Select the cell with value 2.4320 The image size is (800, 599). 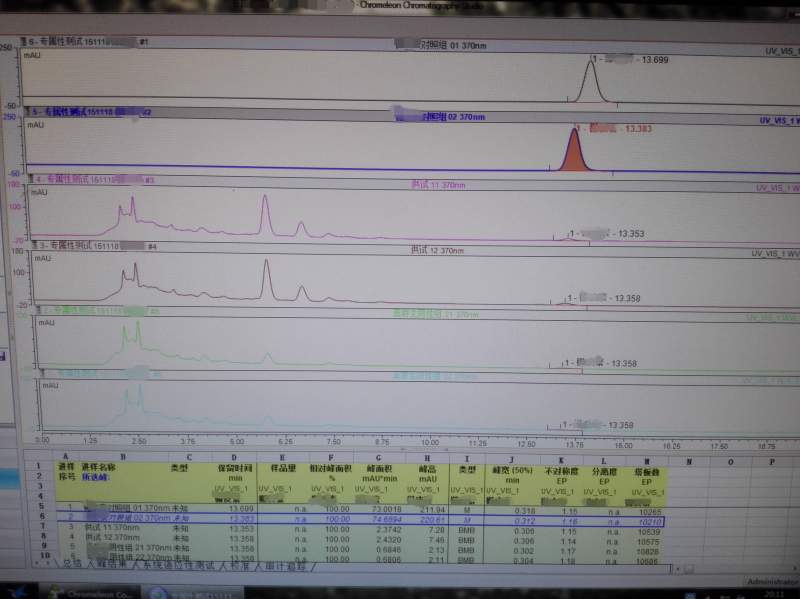(x=379, y=539)
